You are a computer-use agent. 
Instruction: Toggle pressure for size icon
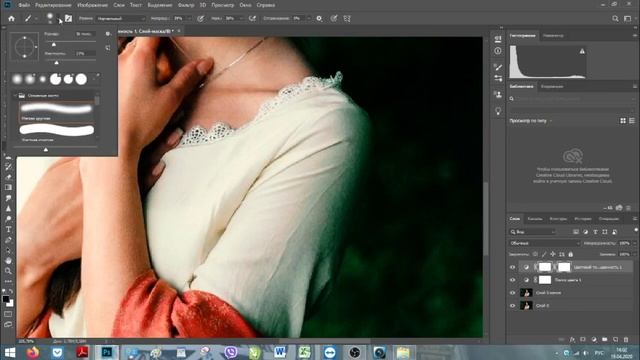[334, 18]
